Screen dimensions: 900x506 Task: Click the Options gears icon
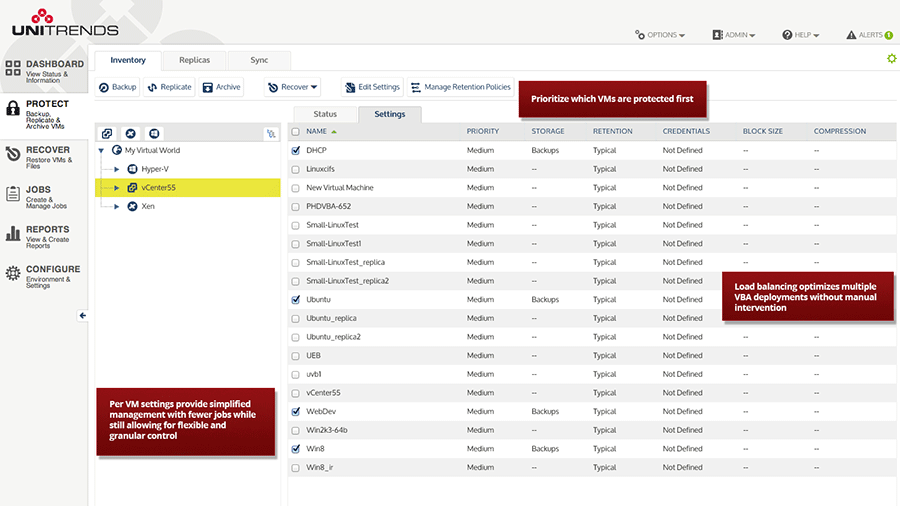[x=640, y=35]
